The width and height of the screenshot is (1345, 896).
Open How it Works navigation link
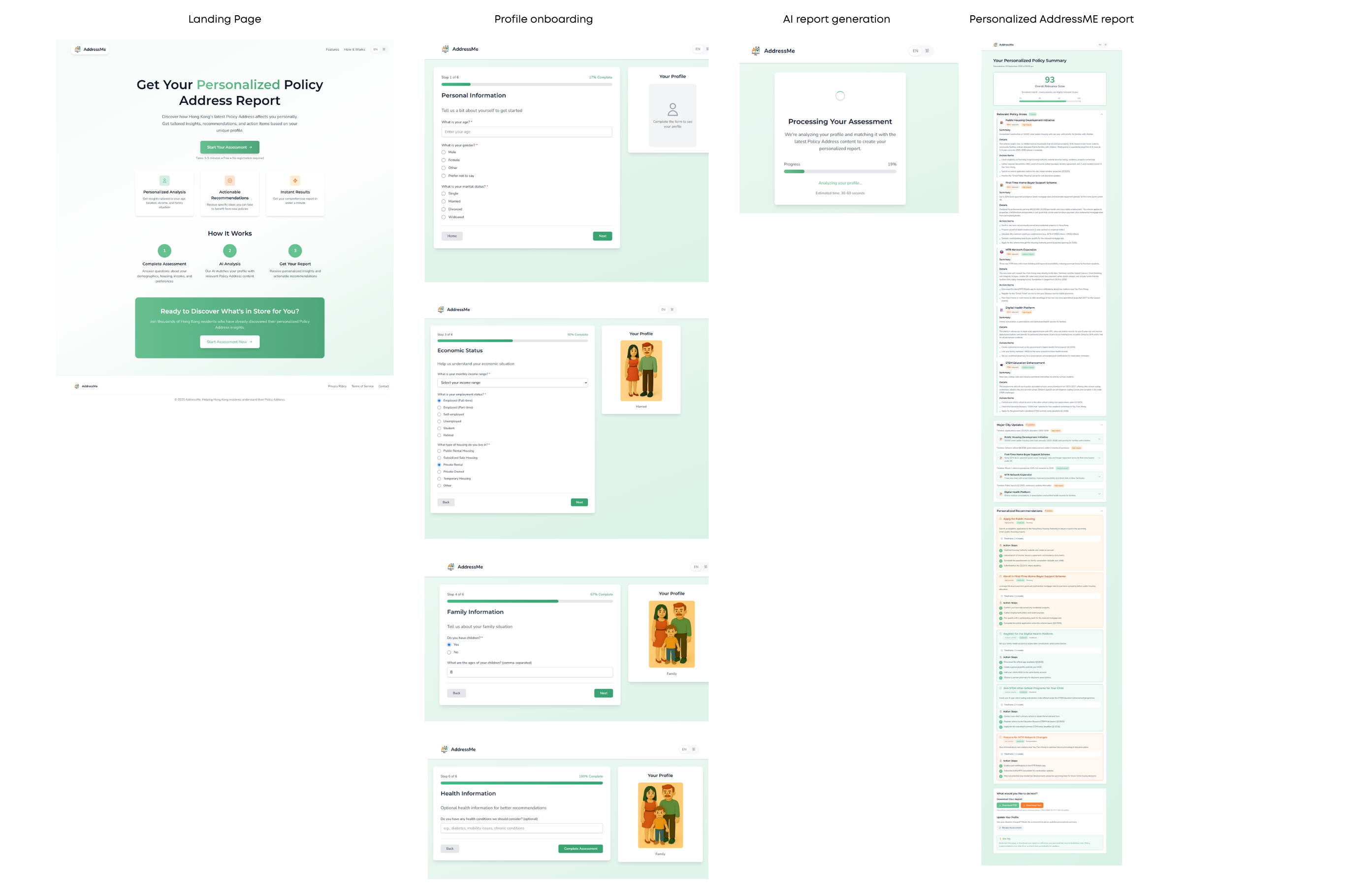pos(354,50)
